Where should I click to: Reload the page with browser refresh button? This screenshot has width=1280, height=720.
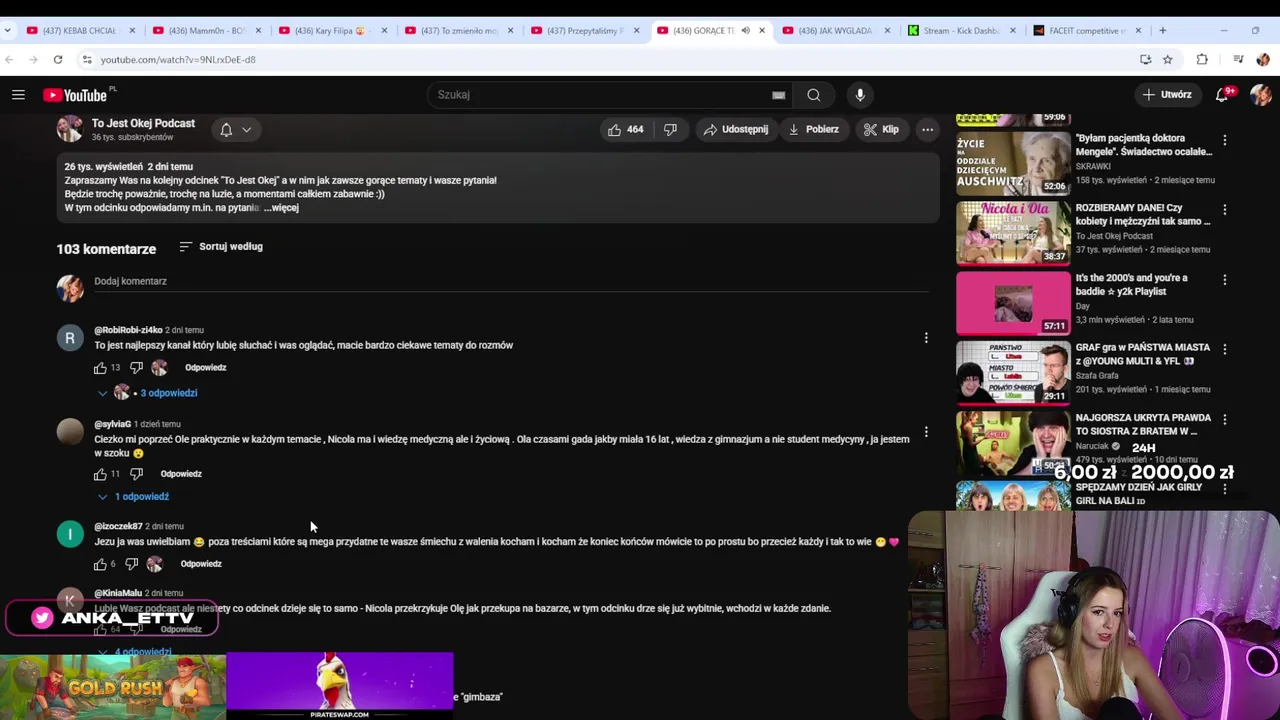(x=58, y=59)
